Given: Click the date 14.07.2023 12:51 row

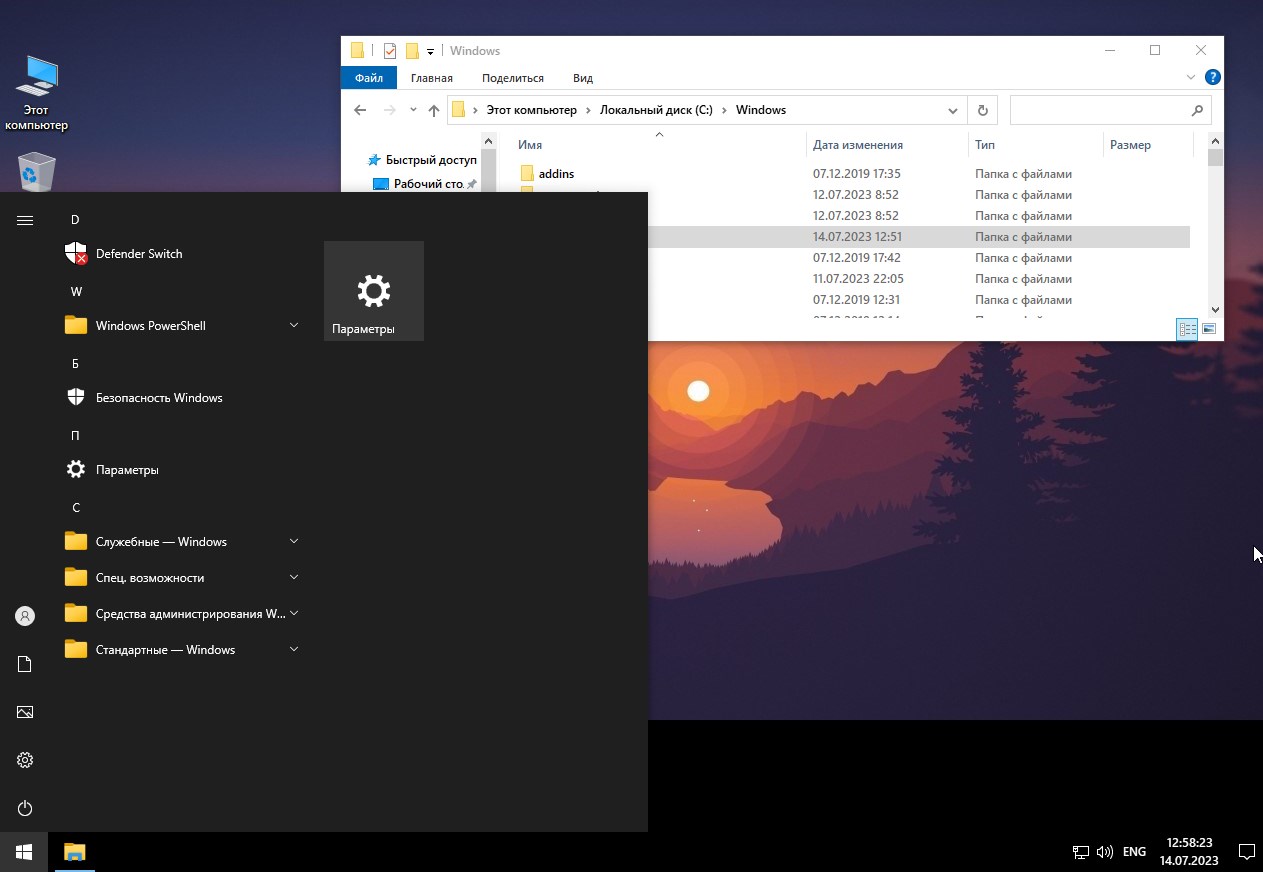Looking at the screenshot, I should click(x=857, y=237).
